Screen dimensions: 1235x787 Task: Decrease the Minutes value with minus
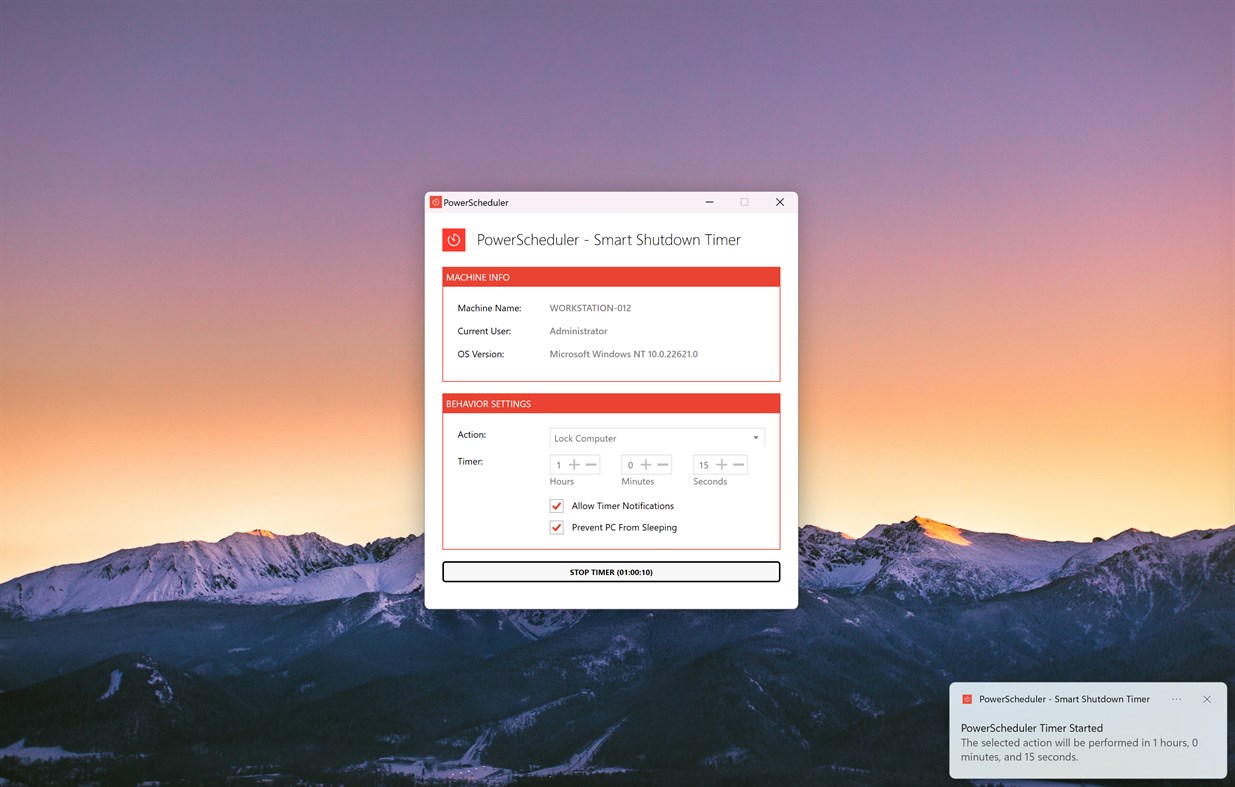pos(663,465)
